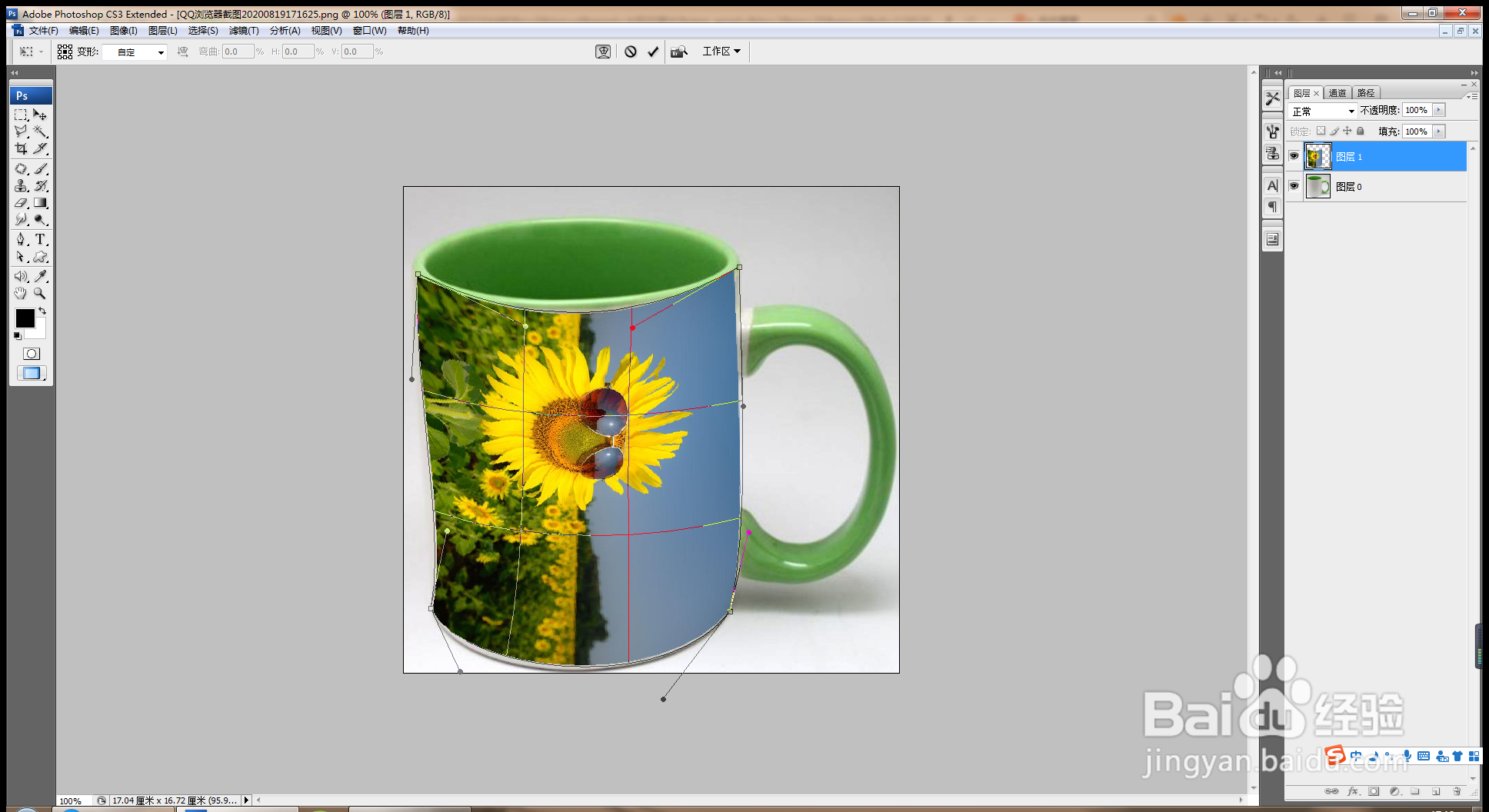Click the 图层 1 layer name
Image resolution: width=1489 pixels, height=812 pixels.
1349,157
